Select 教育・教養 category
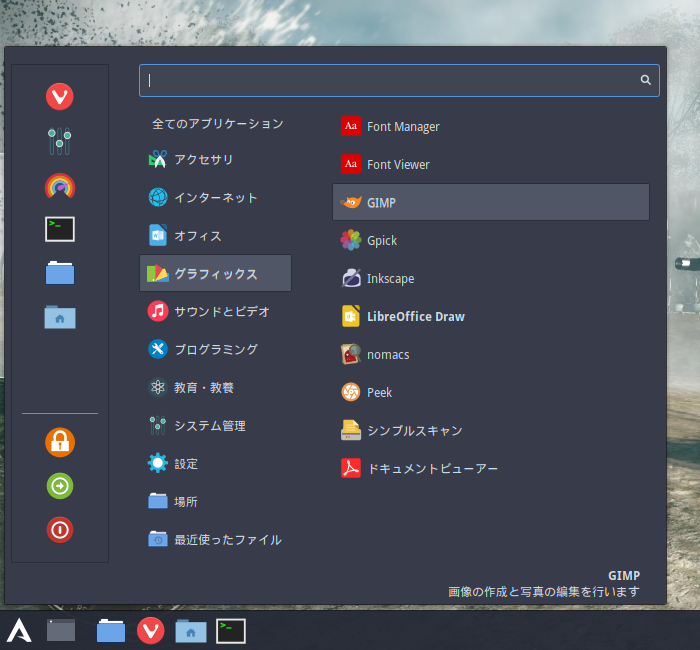This screenshot has width=700, height=650. 216,387
